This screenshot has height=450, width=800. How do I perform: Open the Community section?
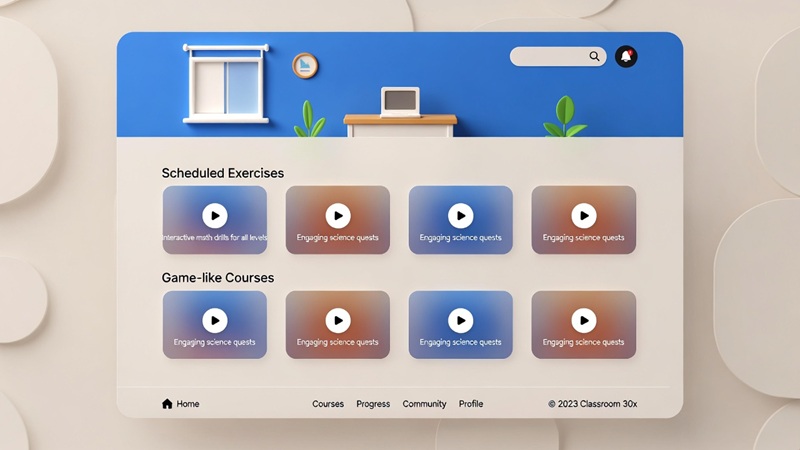[424, 404]
